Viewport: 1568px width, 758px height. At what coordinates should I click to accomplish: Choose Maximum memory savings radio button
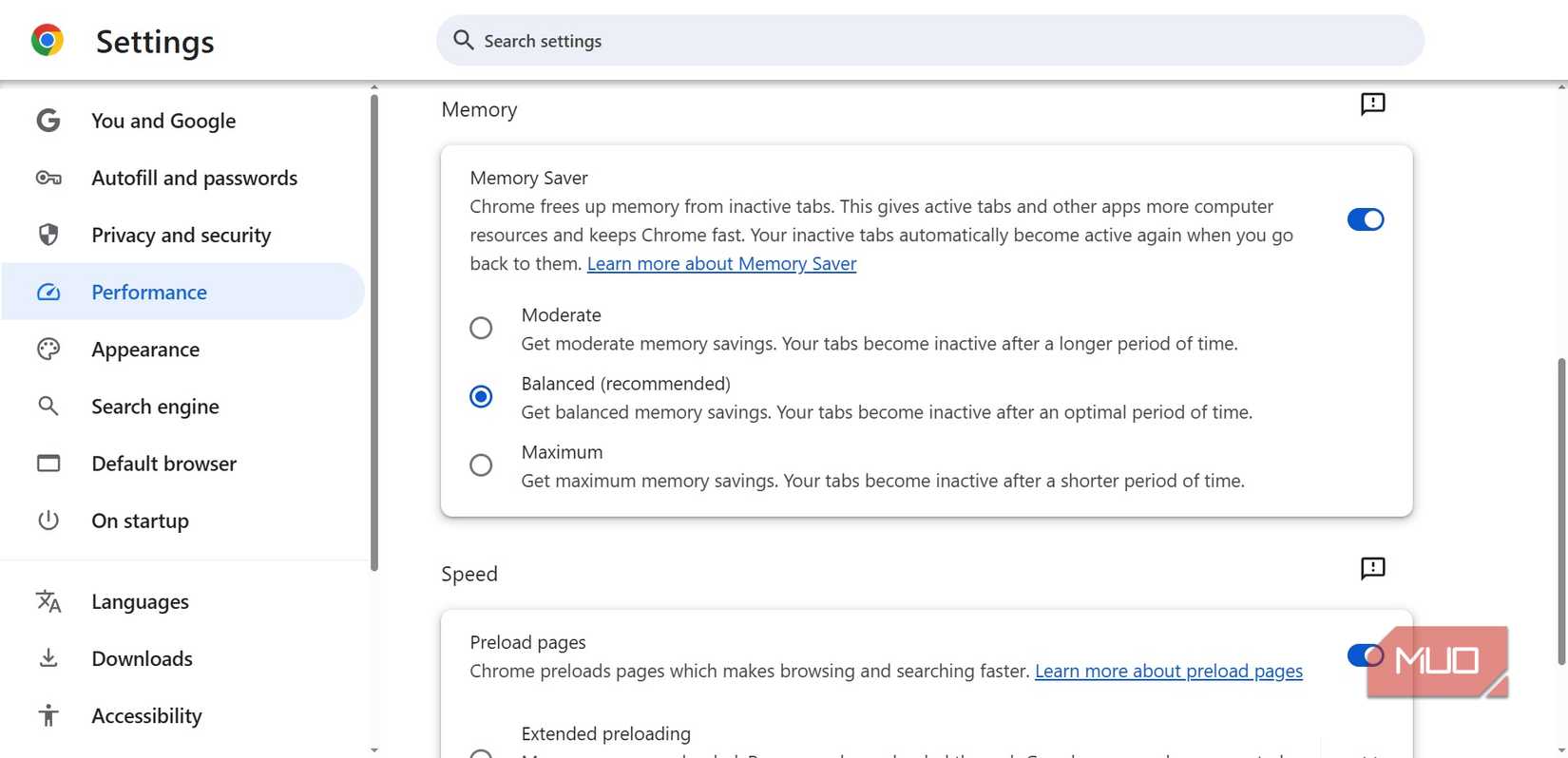[x=481, y=465]
